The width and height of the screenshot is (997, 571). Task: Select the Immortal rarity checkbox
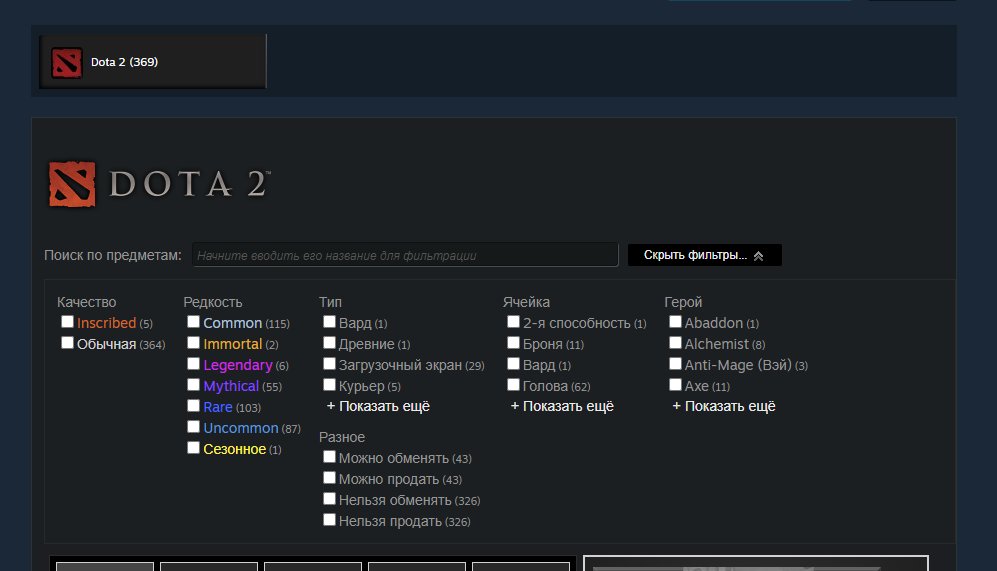[194, 343]
